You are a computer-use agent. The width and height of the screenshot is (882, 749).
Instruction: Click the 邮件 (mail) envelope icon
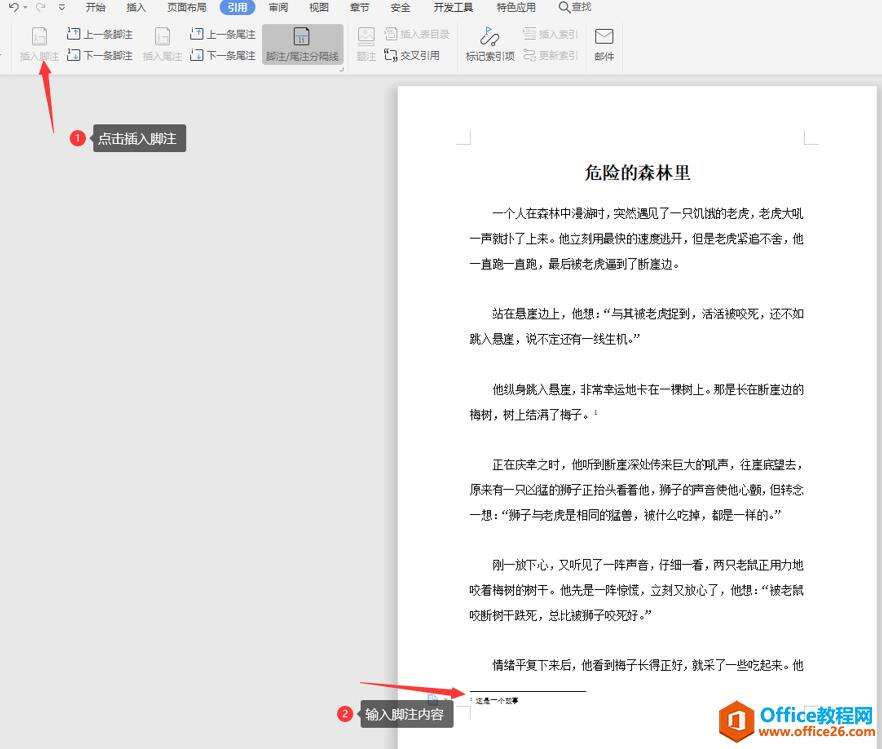604,37
